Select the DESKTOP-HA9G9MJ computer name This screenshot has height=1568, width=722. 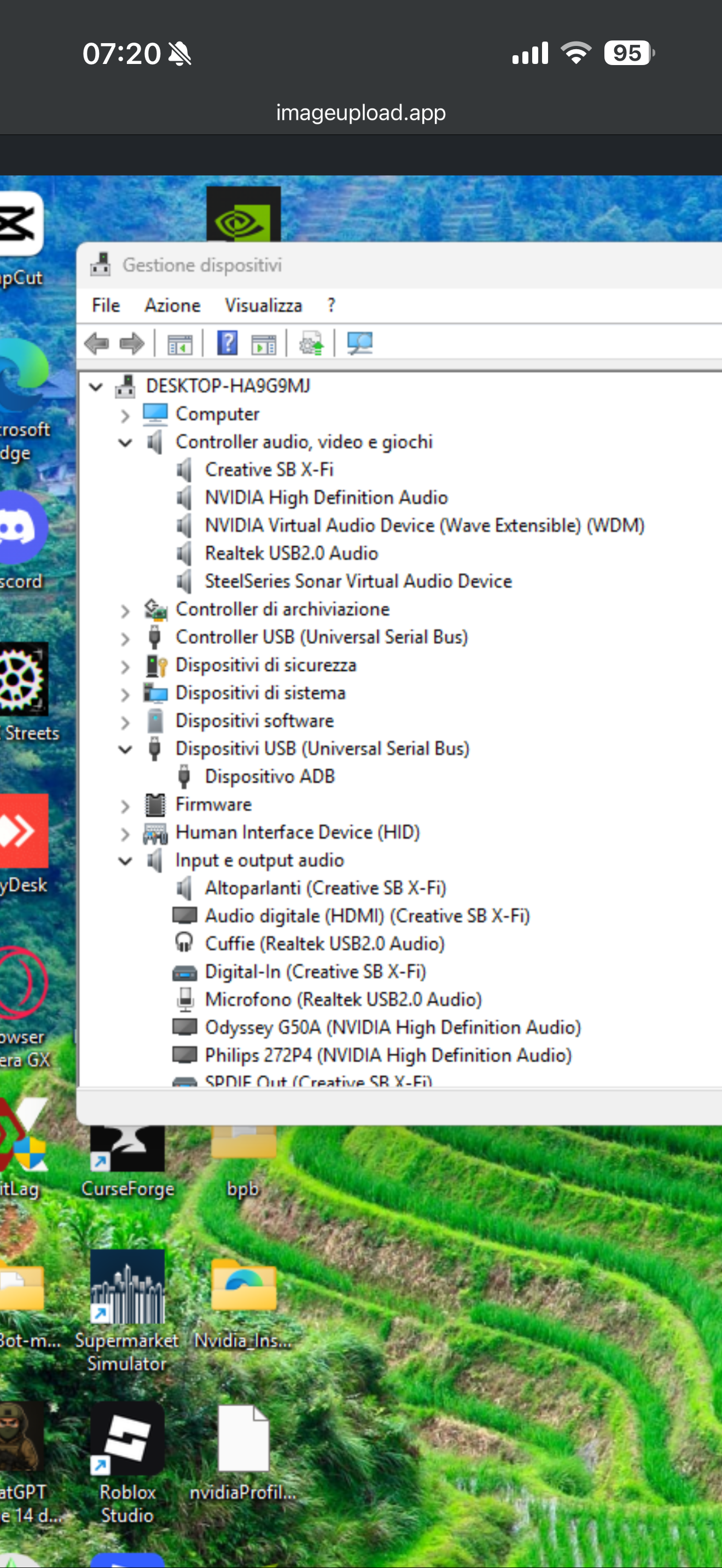(x=228, y=386)
